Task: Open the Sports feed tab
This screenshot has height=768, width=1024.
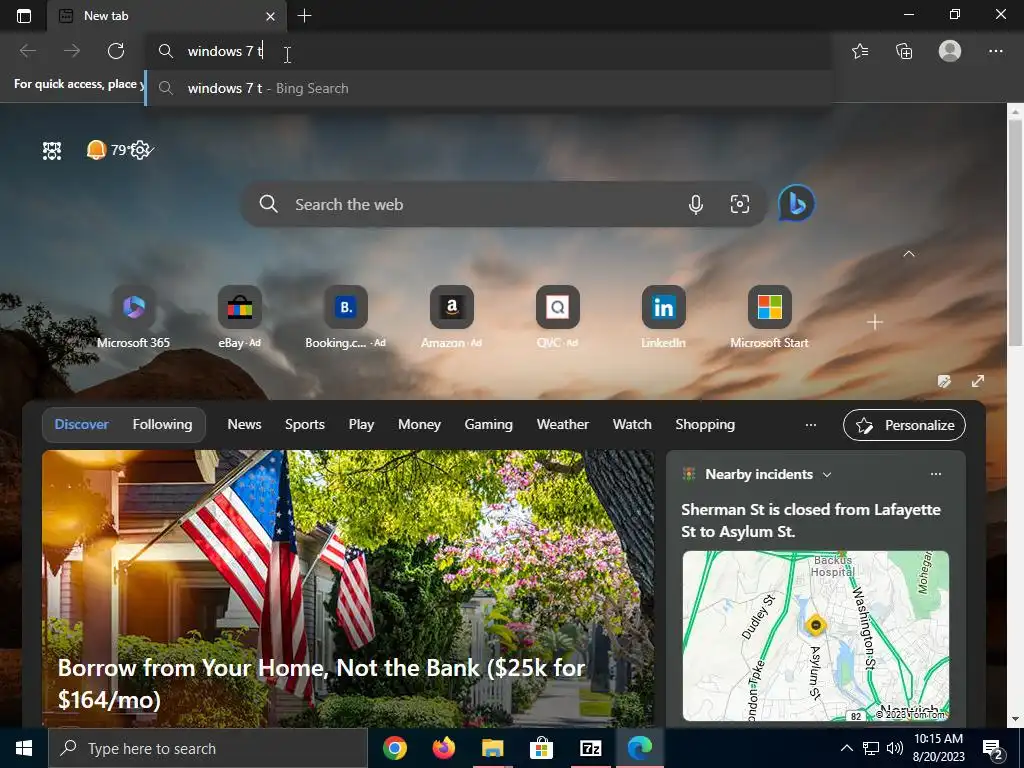Action: tap(304, 424)
